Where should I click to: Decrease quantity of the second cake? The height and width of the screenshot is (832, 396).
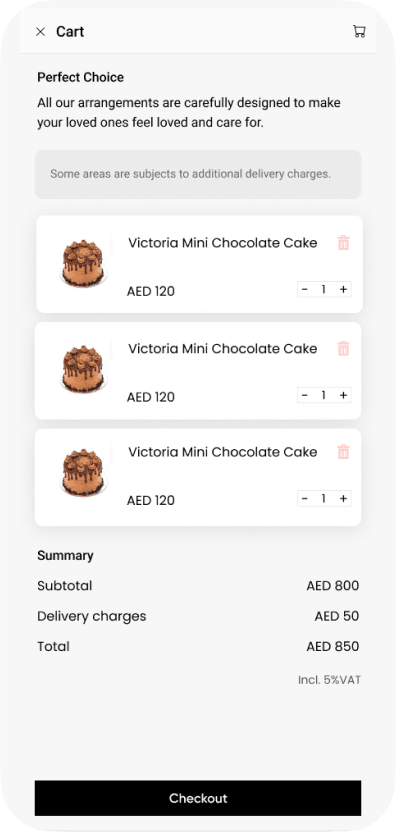305,395
